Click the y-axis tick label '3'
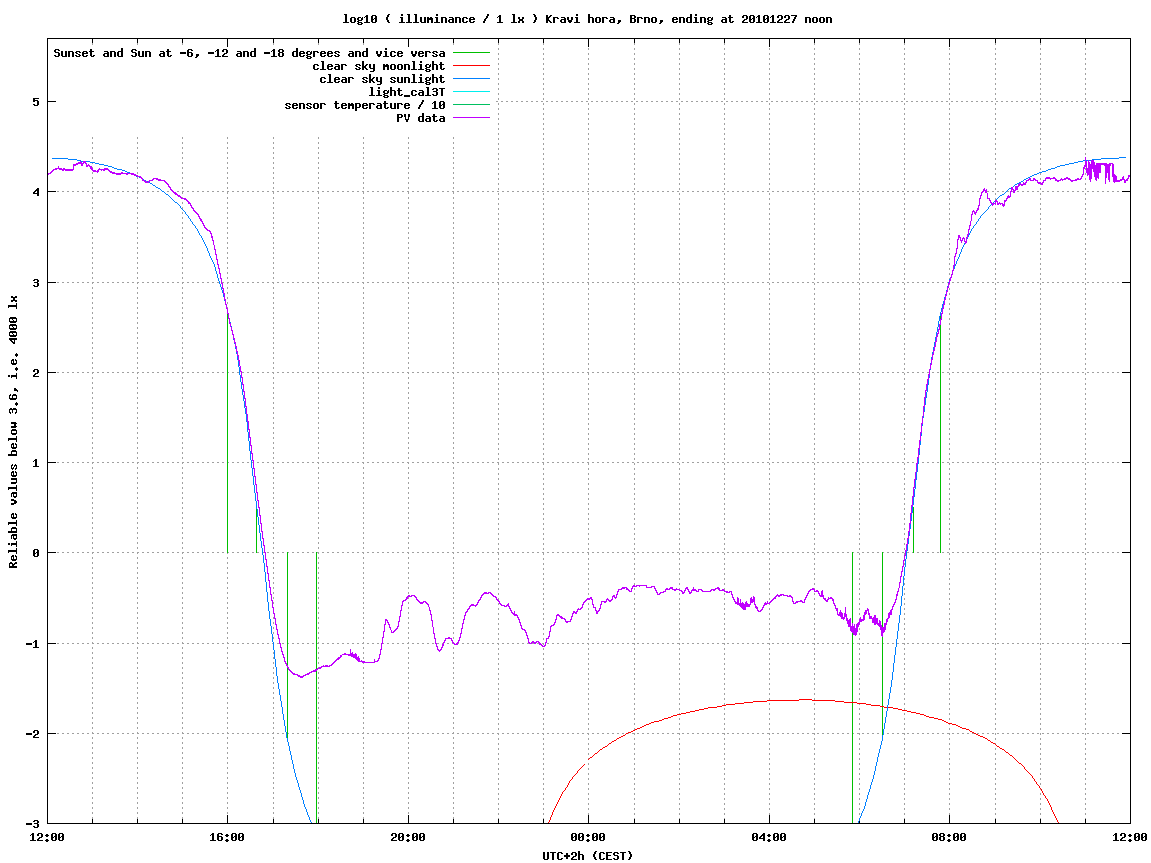 pyautogui.click(x=35, y=283)
